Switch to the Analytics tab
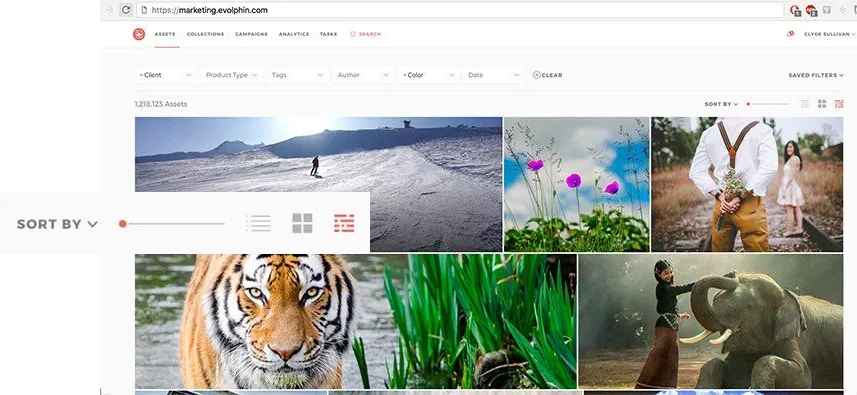 coord(294,34)
